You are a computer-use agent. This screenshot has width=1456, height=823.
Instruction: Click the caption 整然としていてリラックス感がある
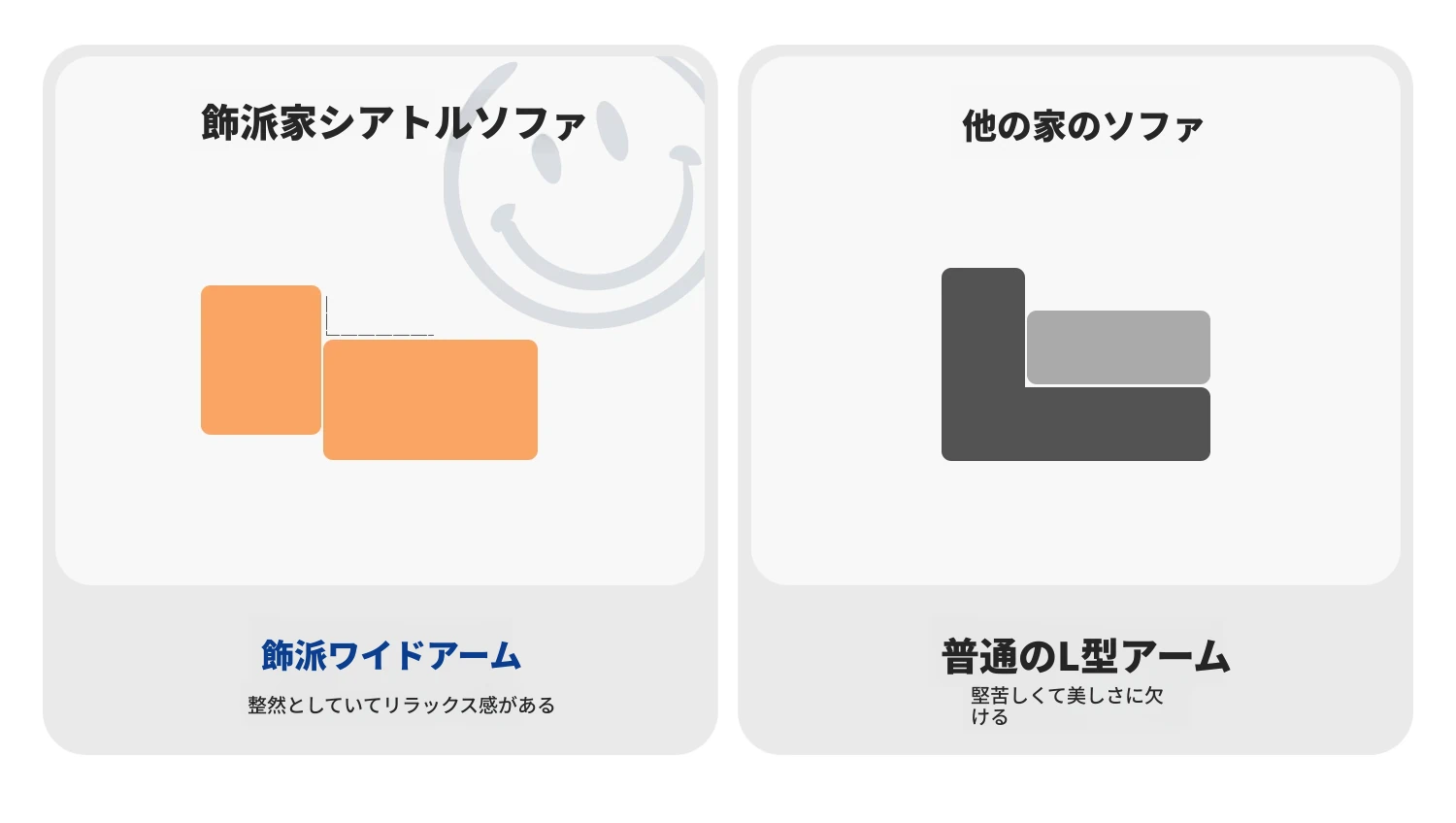[x=401, y=706]
